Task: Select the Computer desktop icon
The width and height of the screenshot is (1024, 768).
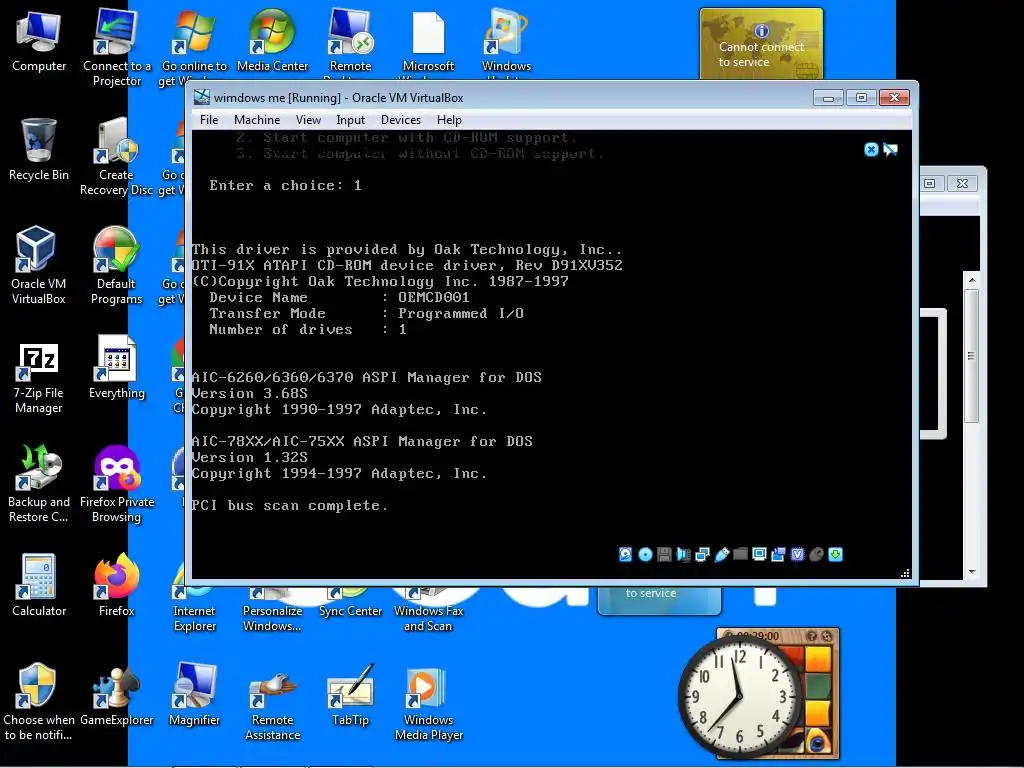Action: (x=39, y=41)
